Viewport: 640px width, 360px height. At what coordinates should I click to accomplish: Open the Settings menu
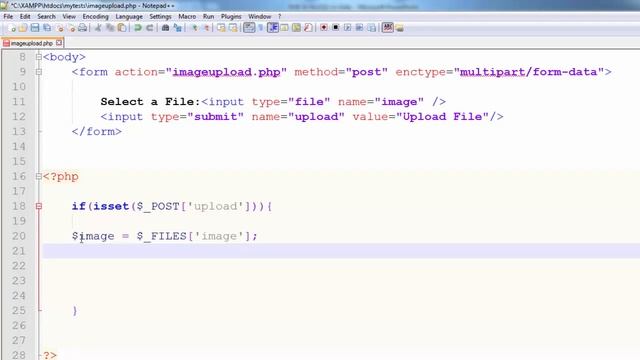point(160,17)
